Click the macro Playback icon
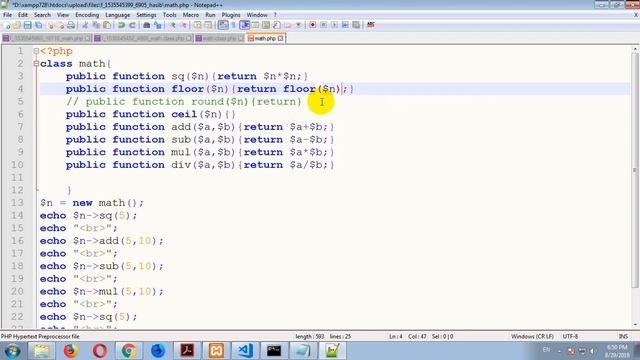The height and width of the screenshot is (360, 640). coord(334,25)
